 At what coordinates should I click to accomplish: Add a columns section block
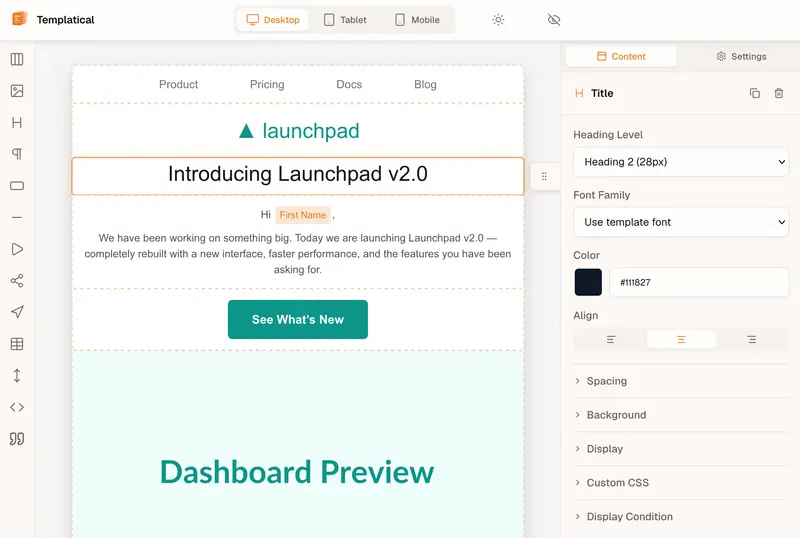(x=17, y=59)
